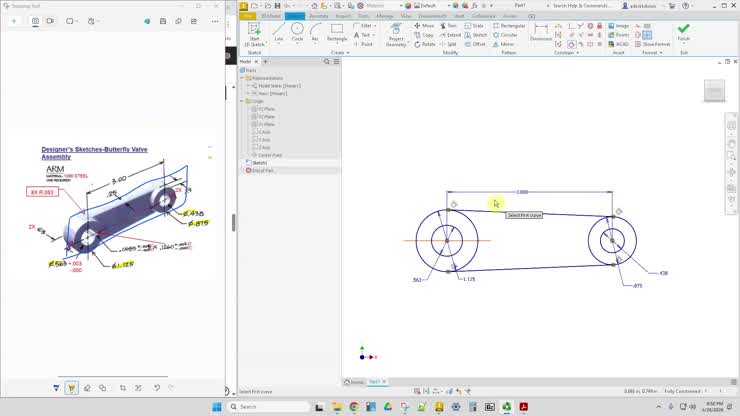Open Model browser hamburger menu

(336, 61)
